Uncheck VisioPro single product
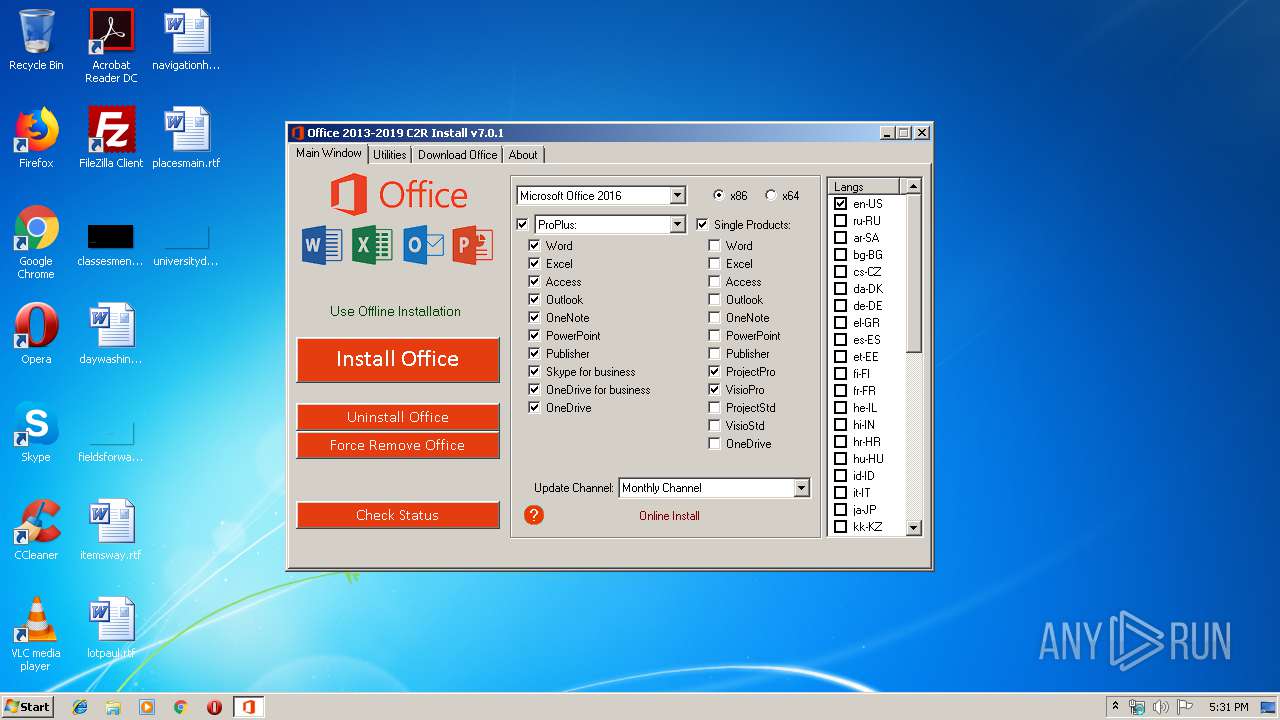This screenshot has height=720, width=1280. point(714,390)
